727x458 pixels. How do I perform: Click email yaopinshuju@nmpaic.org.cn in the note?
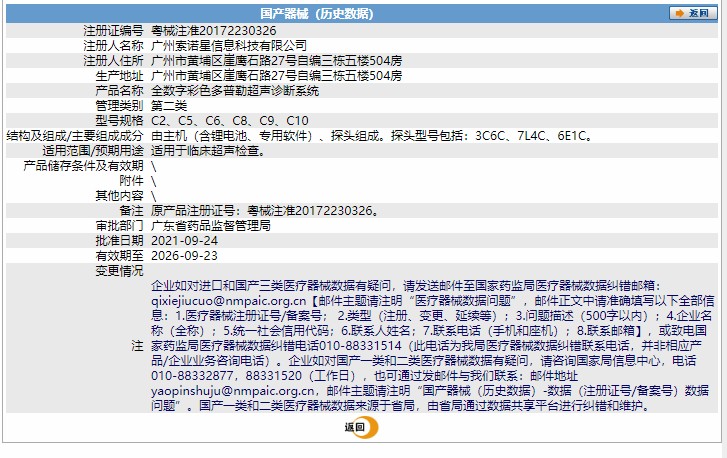point(233,391)
